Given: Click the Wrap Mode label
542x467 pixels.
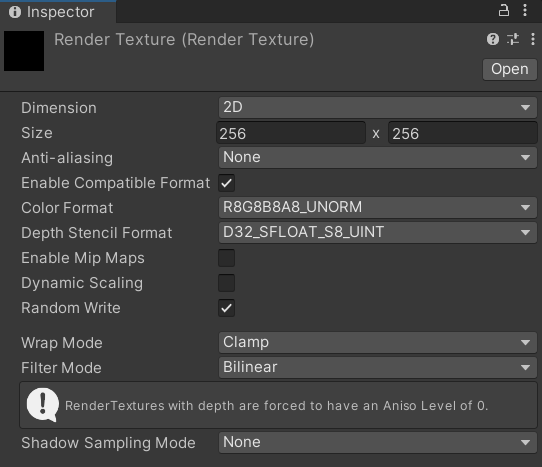Looking at the screenshot, I should coord(62,343).
